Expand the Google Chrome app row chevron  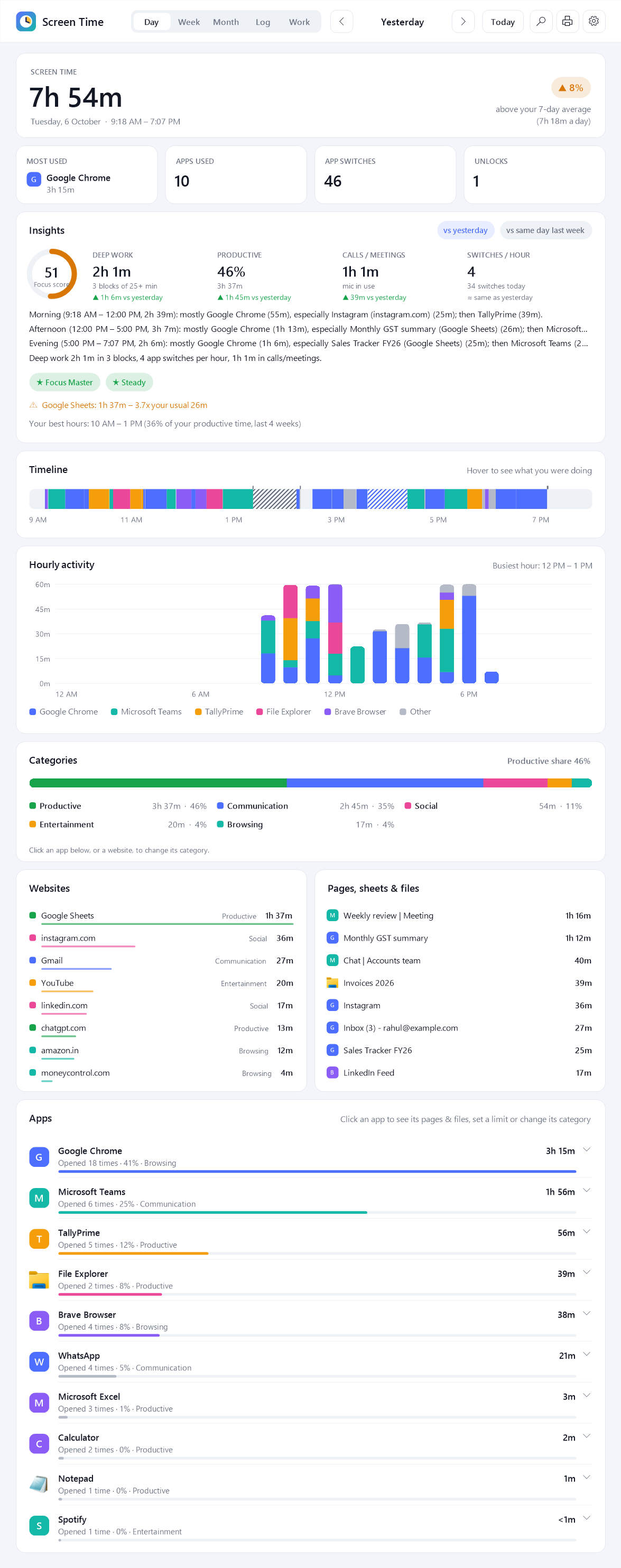[587, 1149]
